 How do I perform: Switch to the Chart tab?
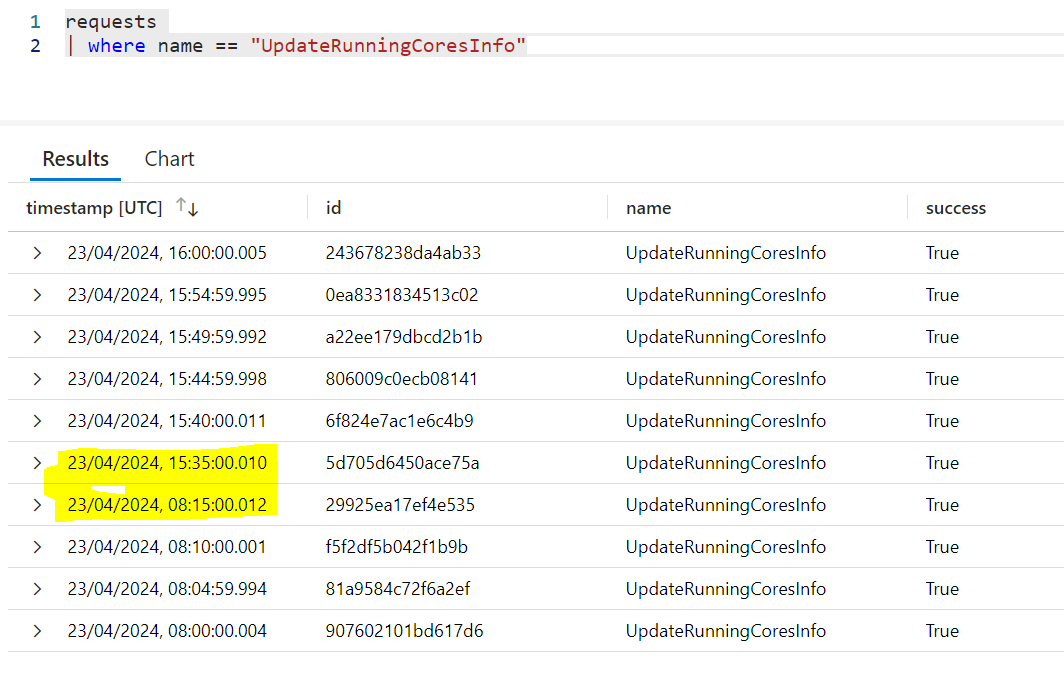coord(169,159)
